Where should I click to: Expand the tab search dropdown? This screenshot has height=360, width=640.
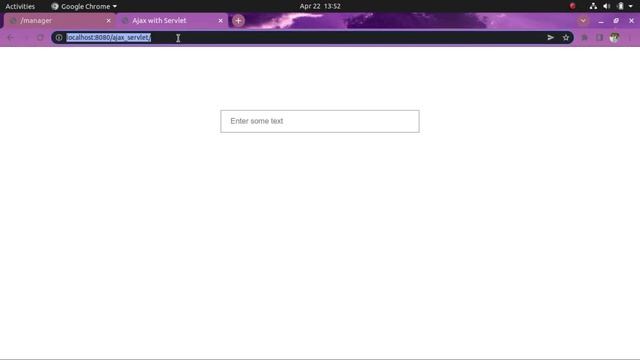583,20
